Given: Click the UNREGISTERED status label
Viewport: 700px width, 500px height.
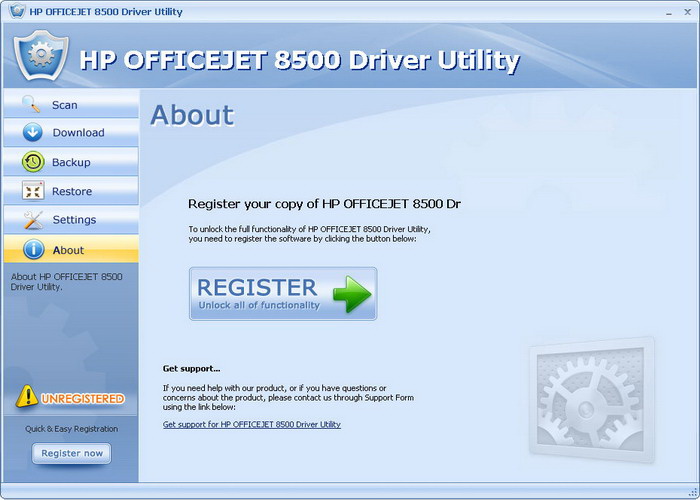Looking at the screenshot, I should 83,398.
